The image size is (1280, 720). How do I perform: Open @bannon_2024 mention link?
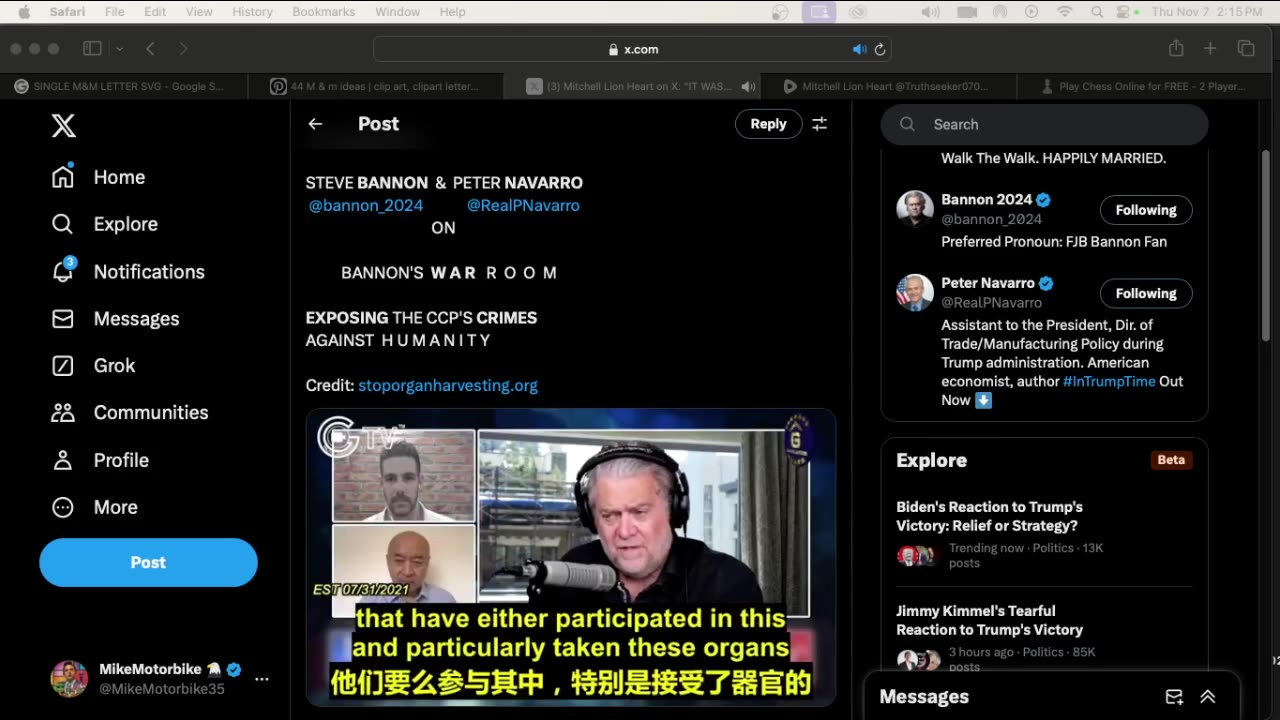tap(365, 205)
